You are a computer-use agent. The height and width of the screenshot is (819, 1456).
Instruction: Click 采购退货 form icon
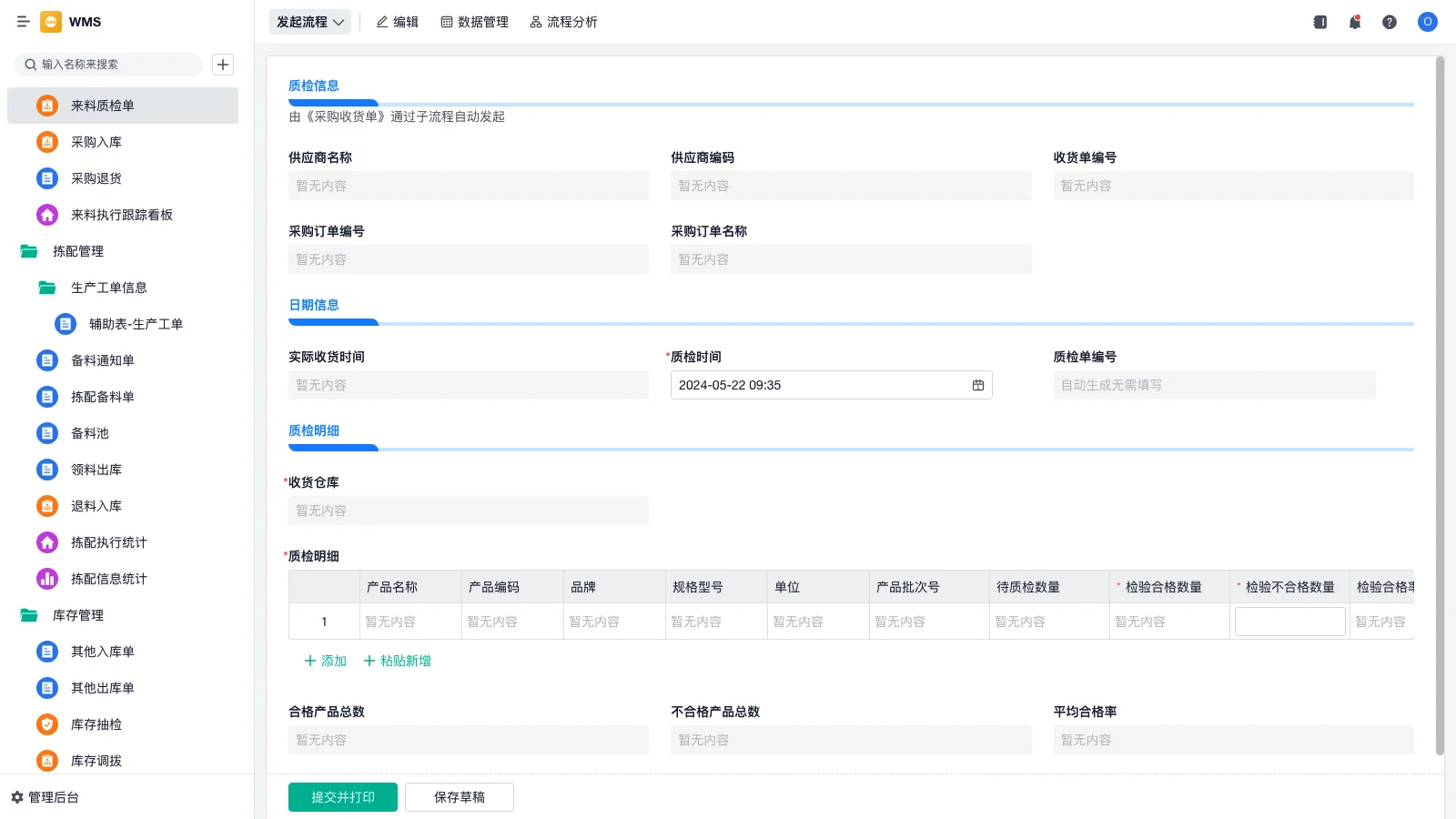click(x=47, y=178)
